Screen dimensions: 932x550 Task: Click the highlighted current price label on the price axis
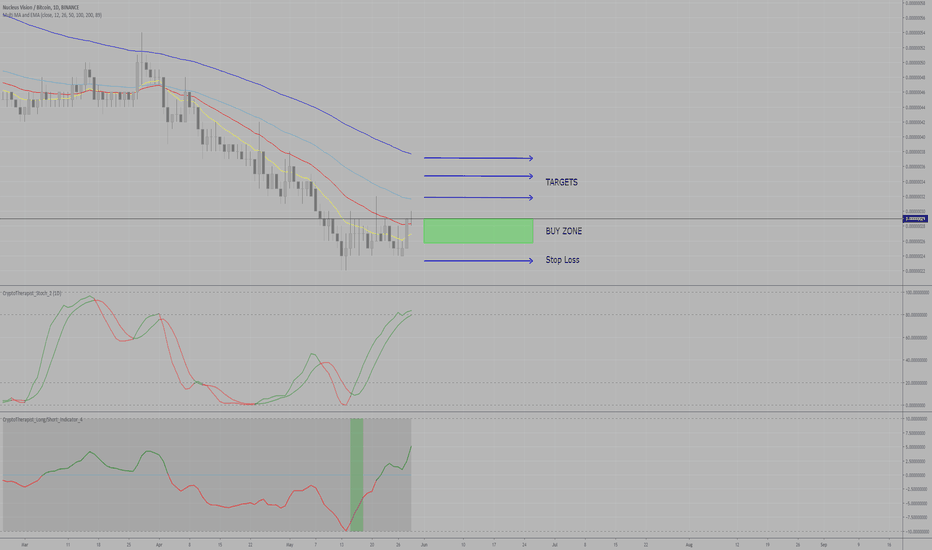(915, 219)
